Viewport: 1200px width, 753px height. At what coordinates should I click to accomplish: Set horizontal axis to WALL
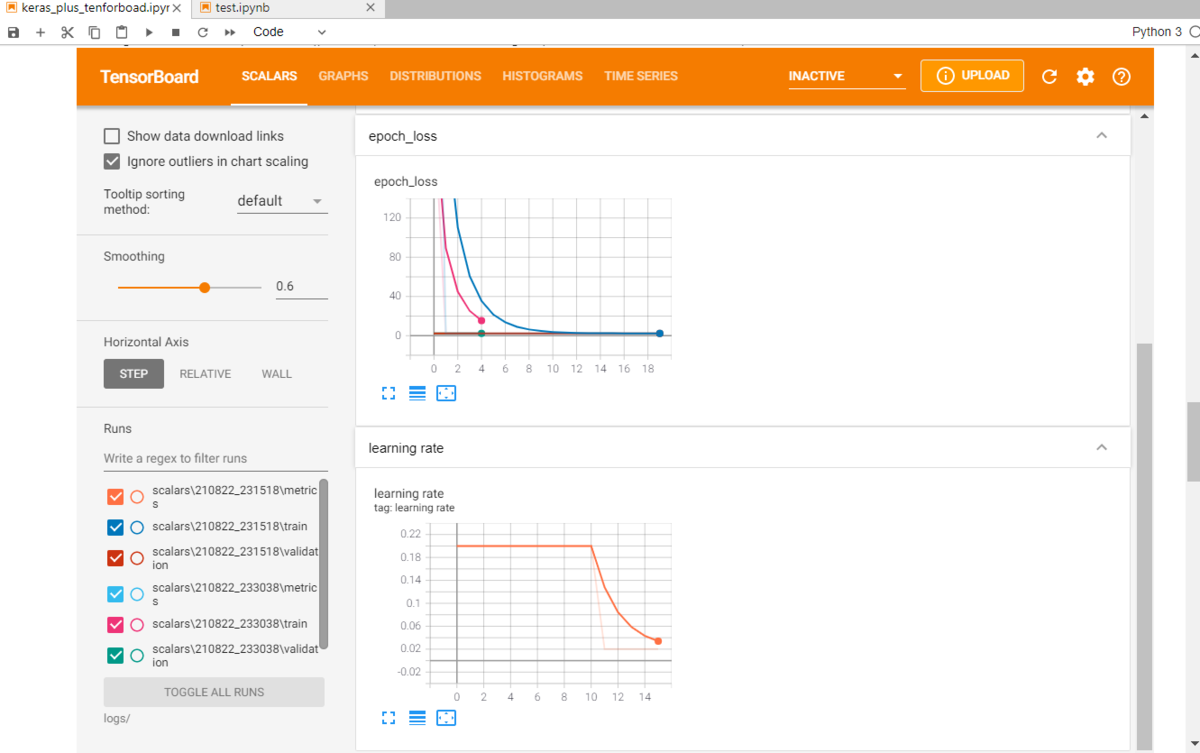pyautogui.click(x=277, y=374)
